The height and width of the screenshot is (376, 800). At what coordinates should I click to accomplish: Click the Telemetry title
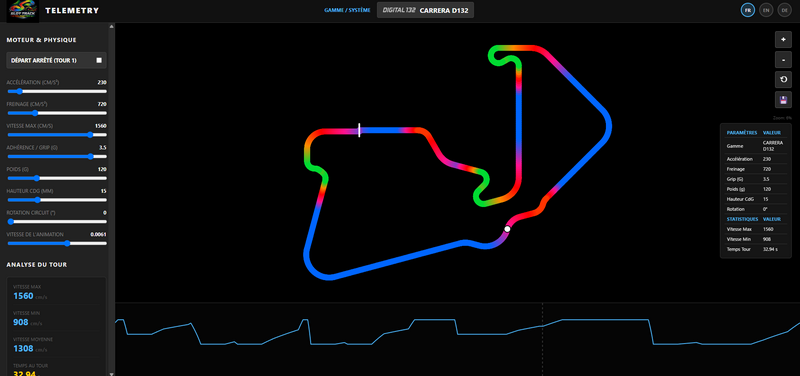tap(72, 11)
